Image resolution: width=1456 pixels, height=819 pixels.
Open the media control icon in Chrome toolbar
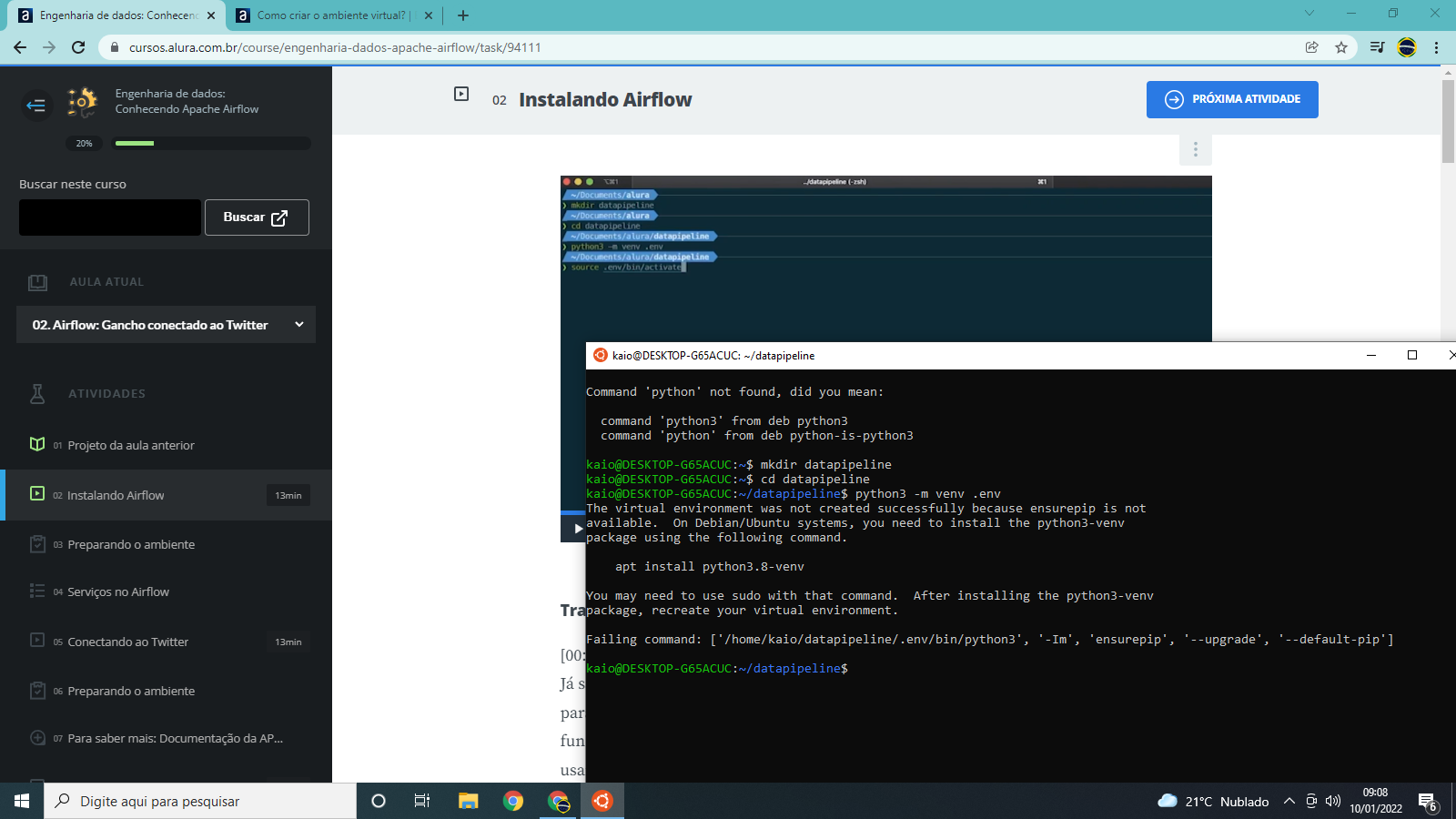point(1377,47)
